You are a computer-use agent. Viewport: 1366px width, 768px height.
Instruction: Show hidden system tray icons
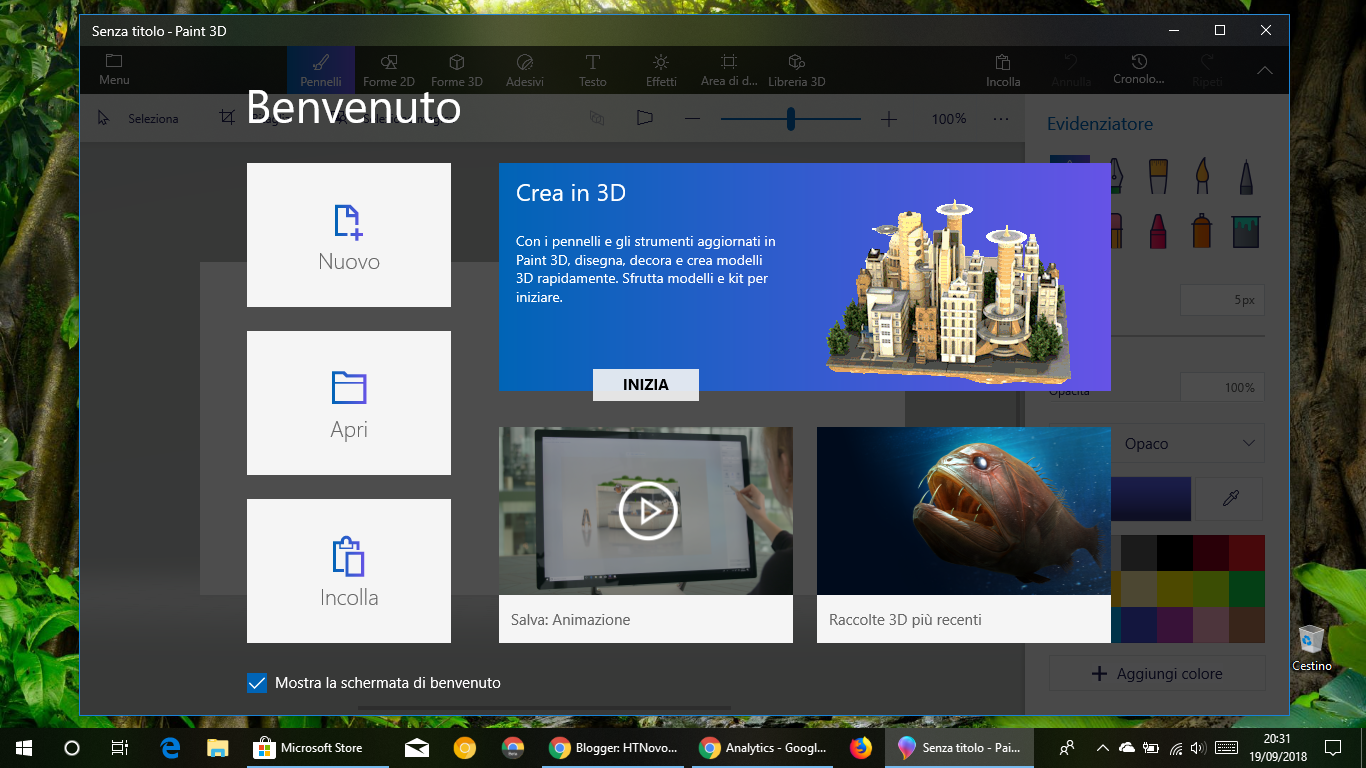coord(1102,747)
